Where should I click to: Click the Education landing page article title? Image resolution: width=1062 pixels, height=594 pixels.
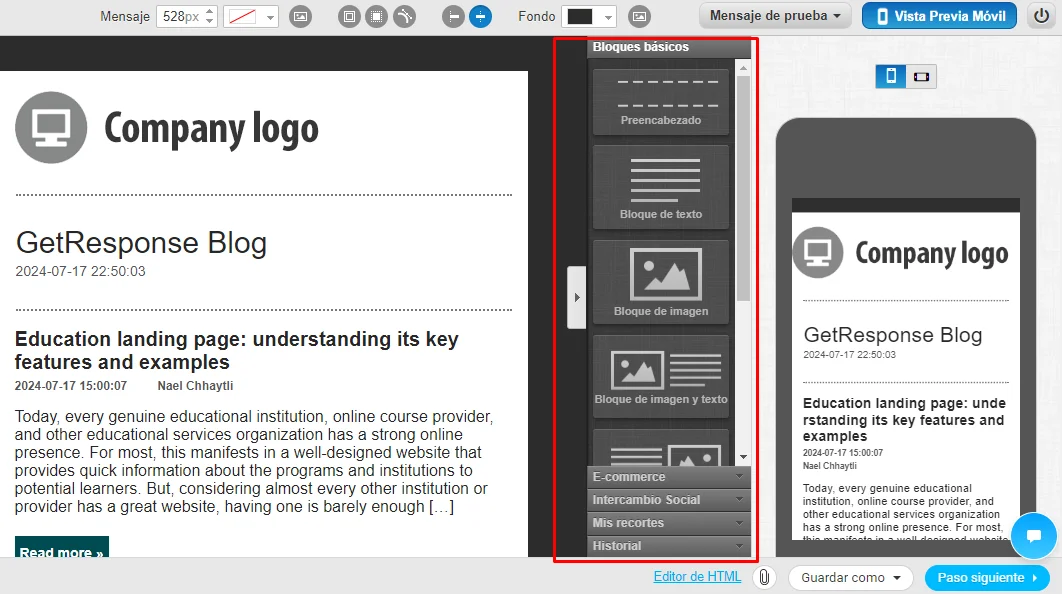click(236, 350)
